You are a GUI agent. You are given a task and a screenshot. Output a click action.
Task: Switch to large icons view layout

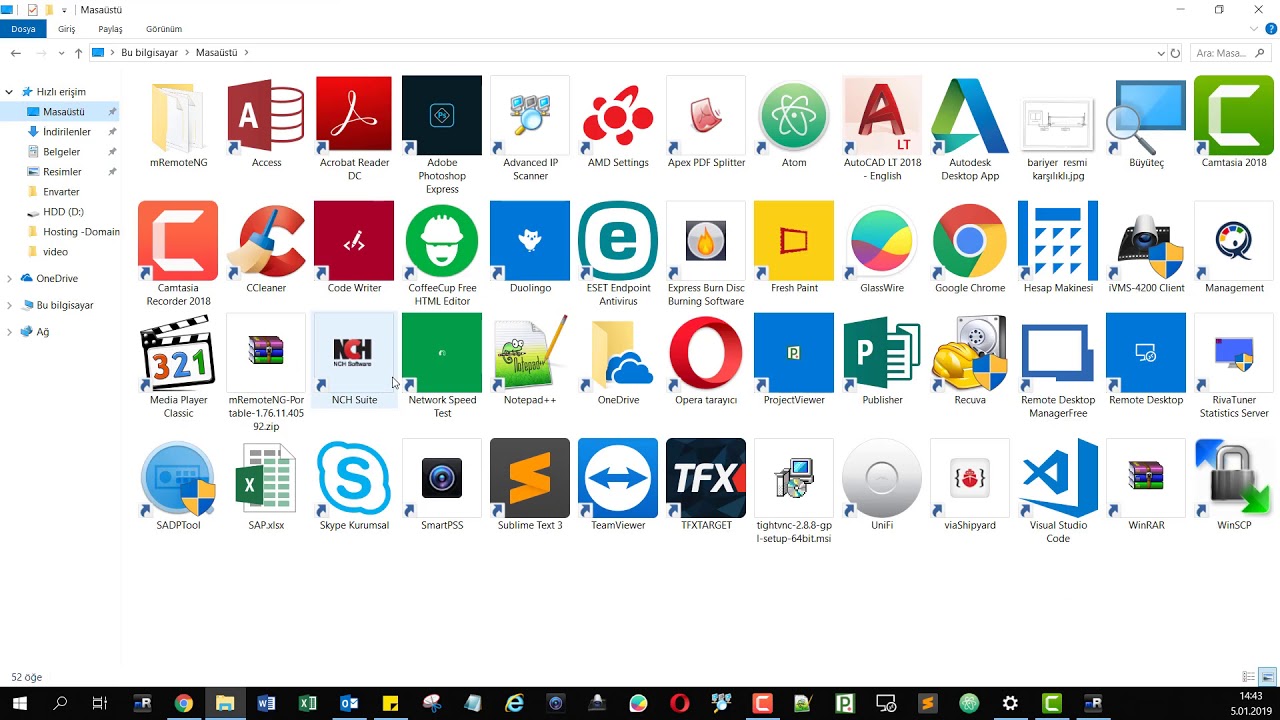tap(1267, 677)
